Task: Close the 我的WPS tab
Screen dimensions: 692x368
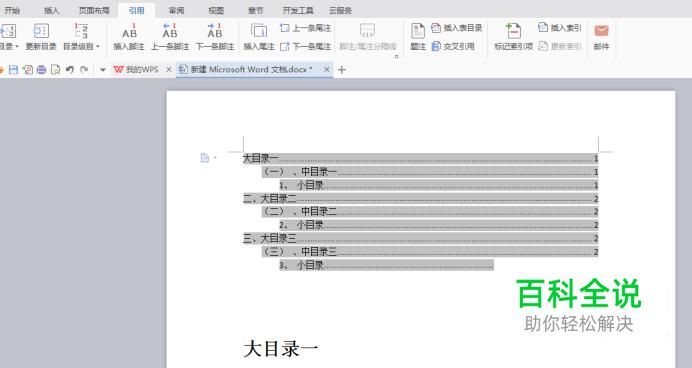Action: tap(169, 69)
